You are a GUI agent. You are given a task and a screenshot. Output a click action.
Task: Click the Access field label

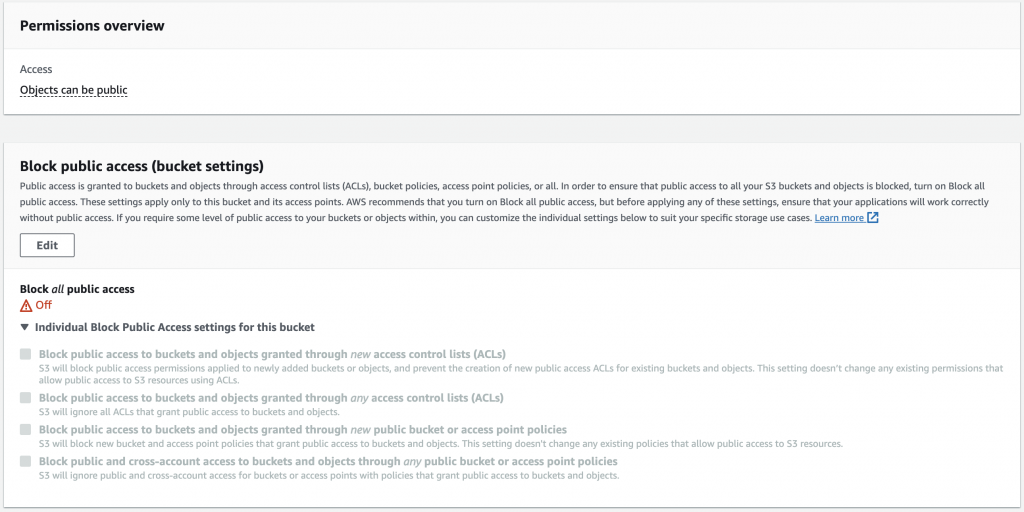point(36,70)
